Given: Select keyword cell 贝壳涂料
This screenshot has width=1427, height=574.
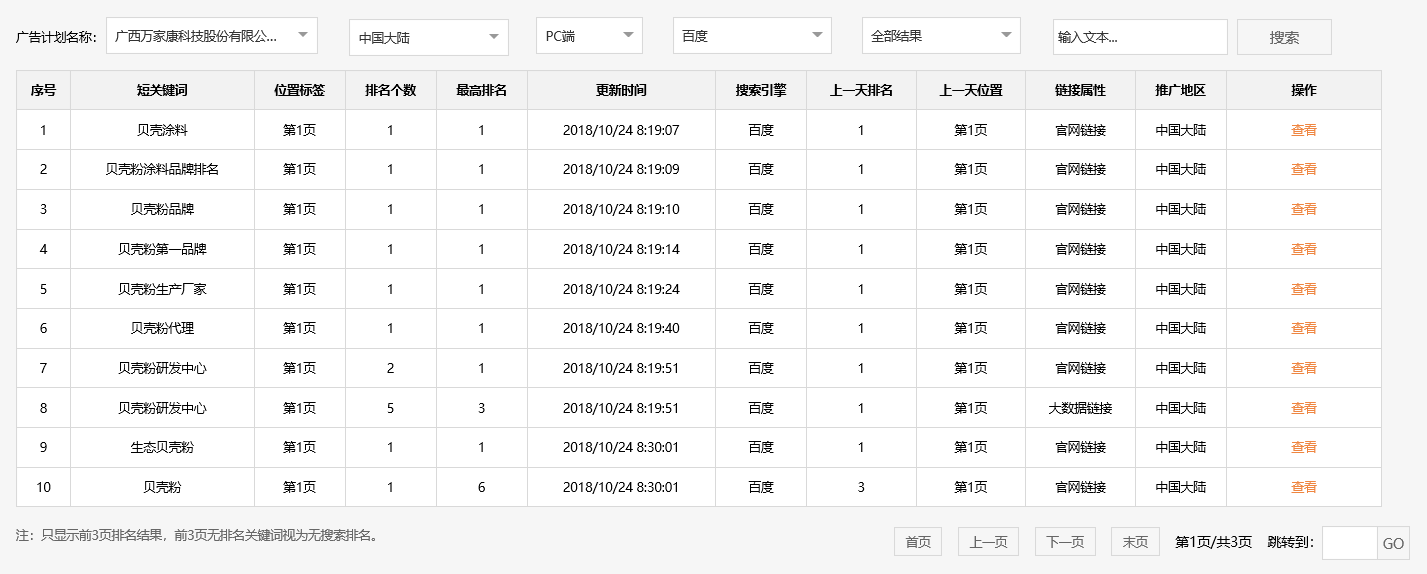Looking at the screenshot, I should coord(162,130).
